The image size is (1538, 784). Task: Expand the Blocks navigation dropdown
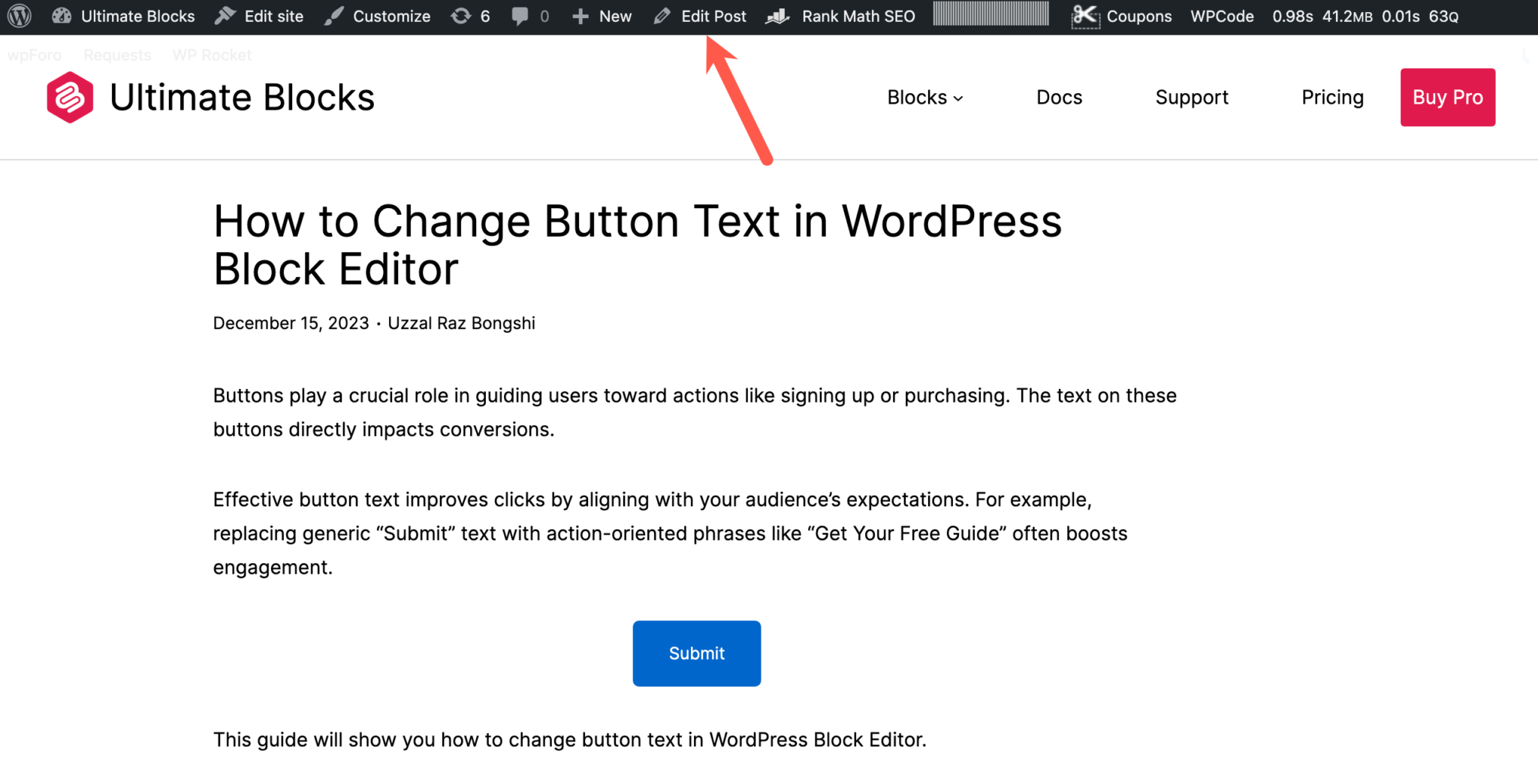point(924,97)
